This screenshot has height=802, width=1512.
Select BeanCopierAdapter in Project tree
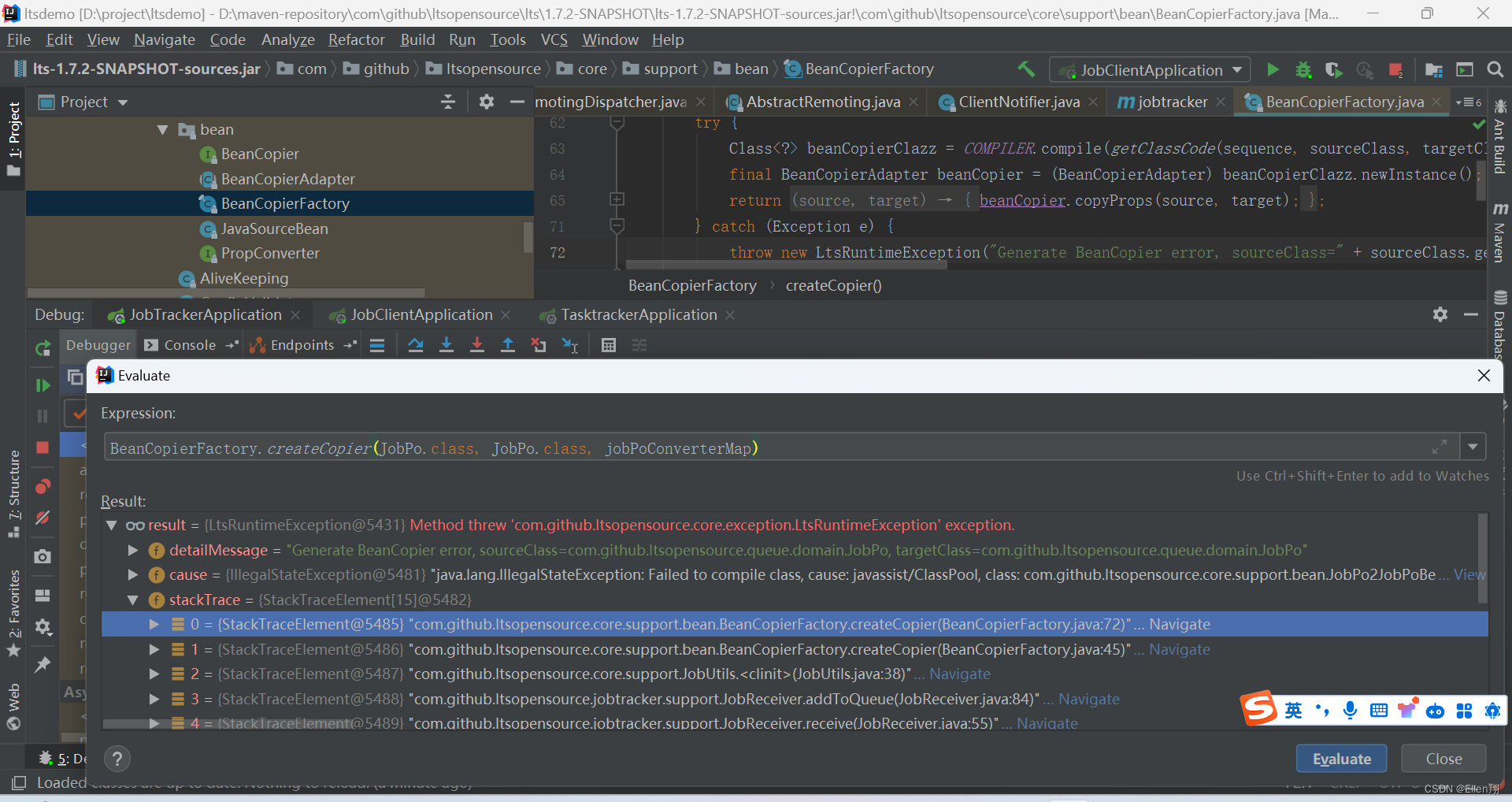287,179
